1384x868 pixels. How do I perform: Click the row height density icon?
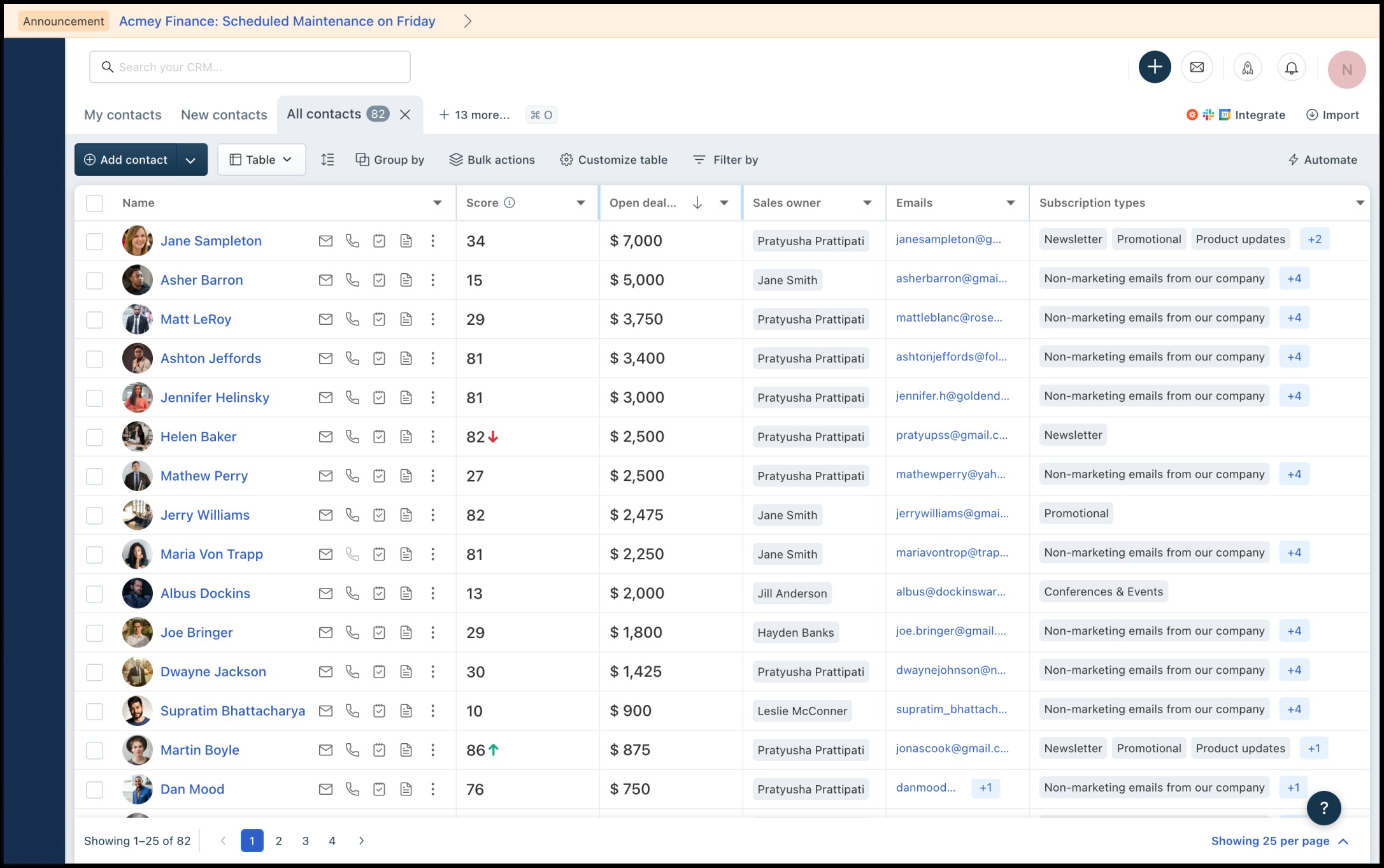[327, 160]
